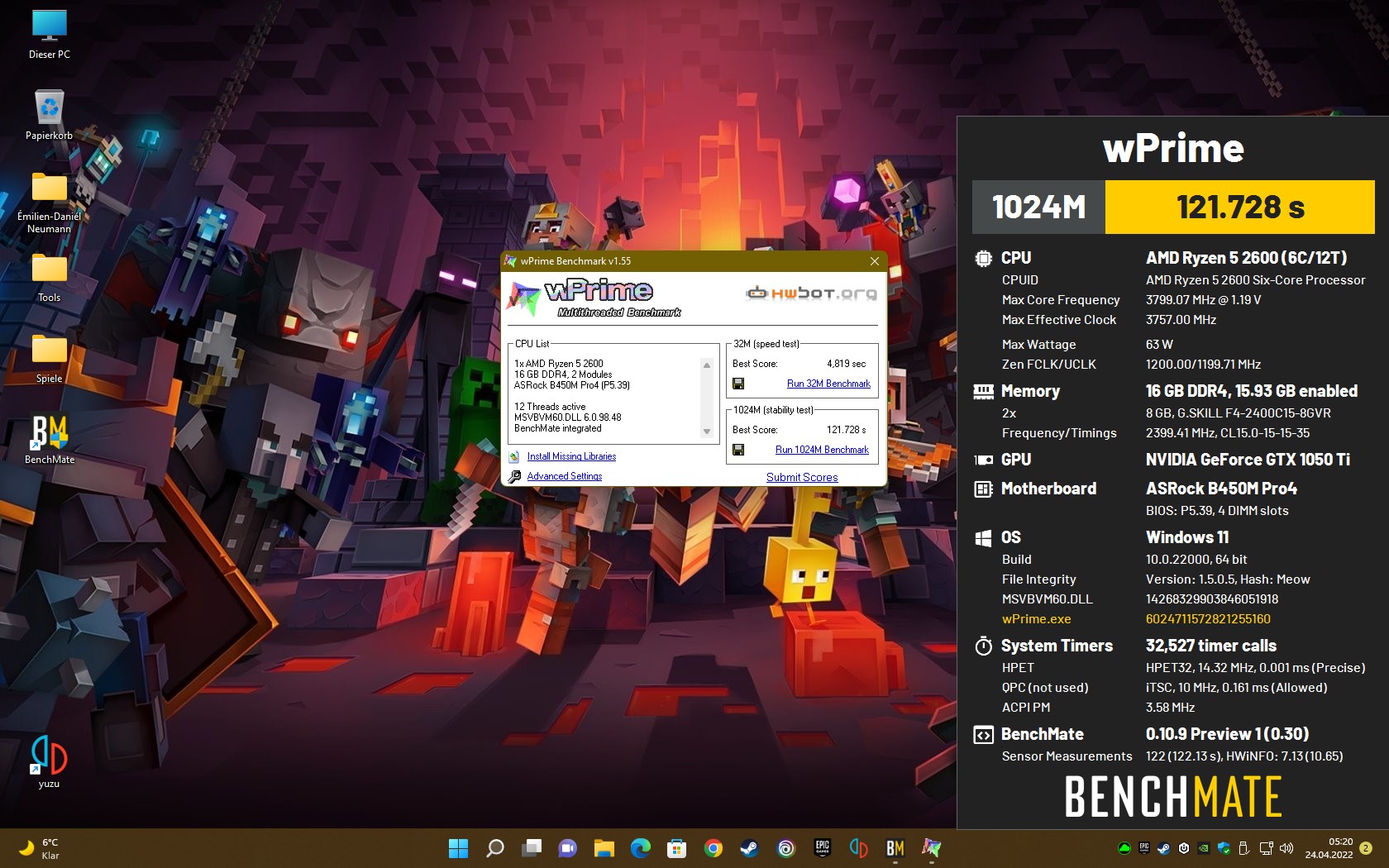Image resolution: width=1389 pixels, height=868 pixels.
Task: Click the Steam tray icon
Action: pyautogui.click(x=1164, y=848)
